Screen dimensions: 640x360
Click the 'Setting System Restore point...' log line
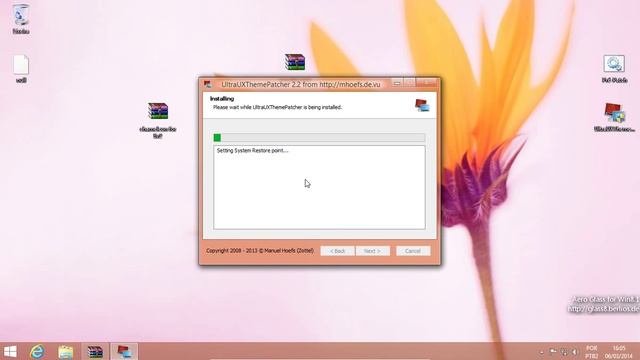click(x=252, y=151)
